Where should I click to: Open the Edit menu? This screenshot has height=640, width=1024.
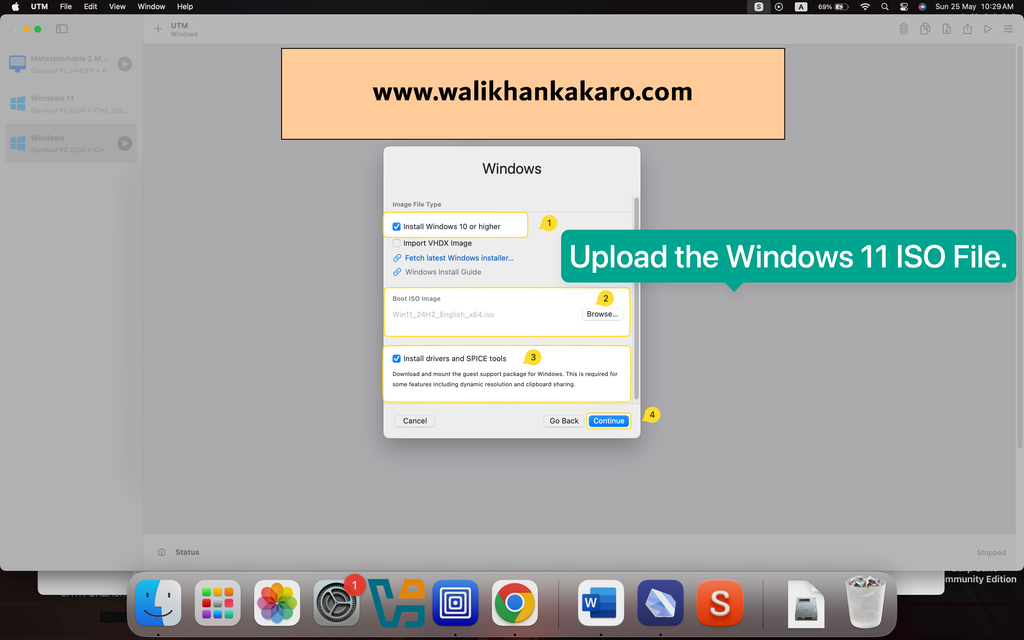pyautogui.click(x=90, y=7)
